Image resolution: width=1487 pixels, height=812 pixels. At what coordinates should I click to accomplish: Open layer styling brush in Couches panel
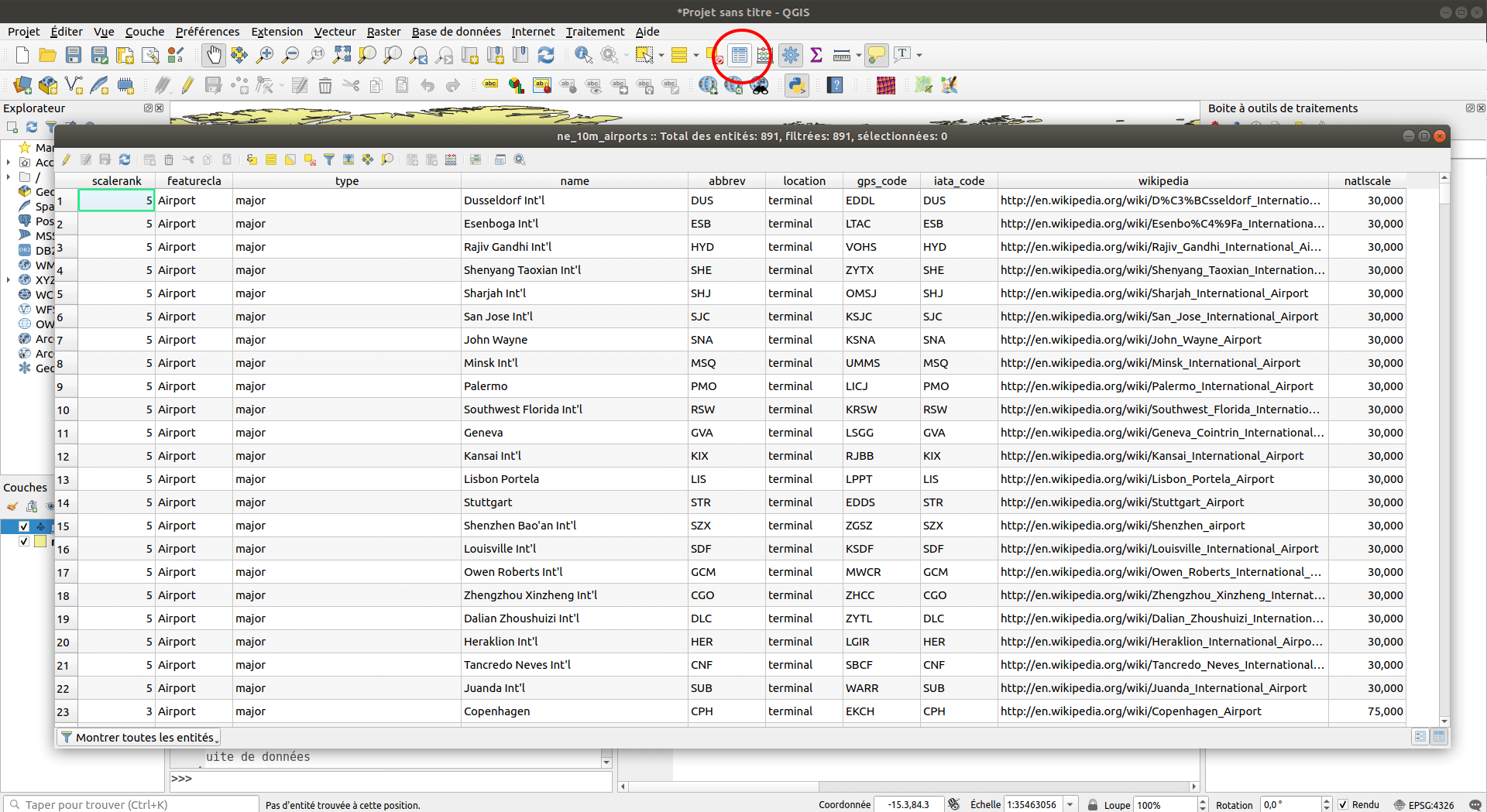pos(12,506)
